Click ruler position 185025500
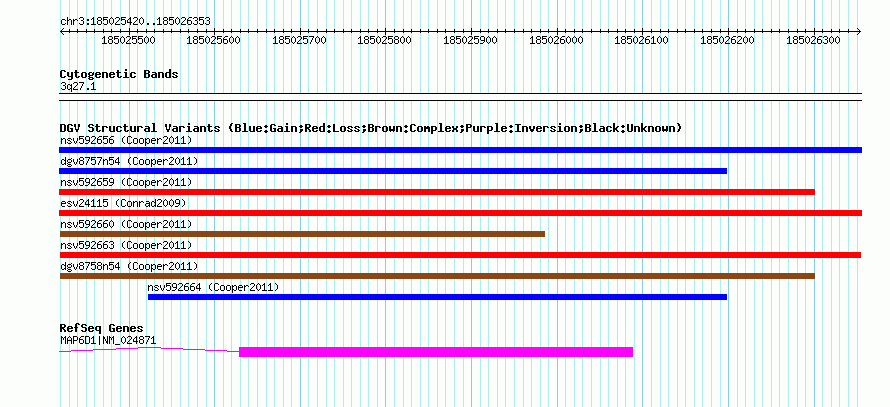 coord(129,40)
